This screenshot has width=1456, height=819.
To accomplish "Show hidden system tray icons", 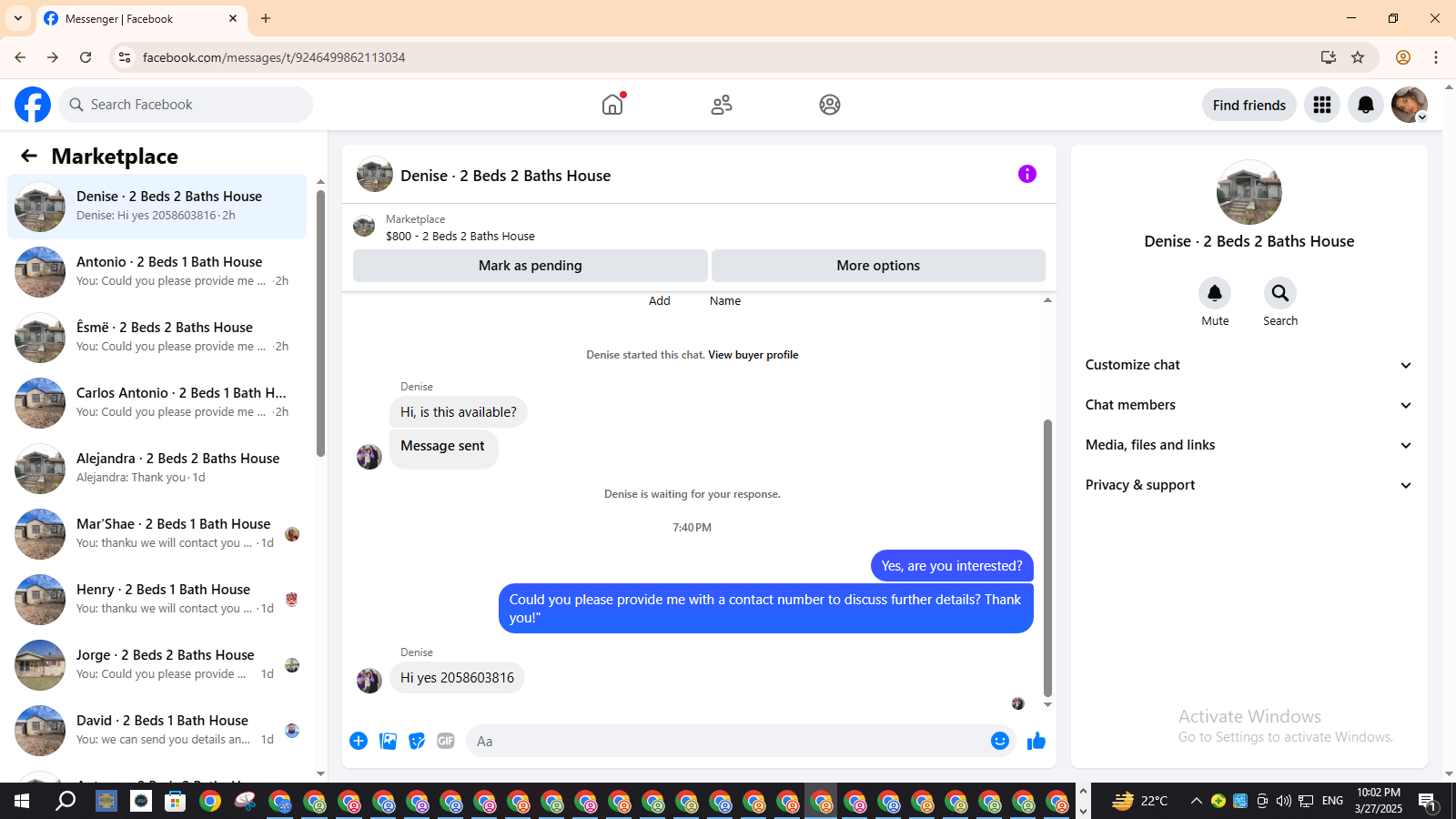I will [1196, 801].
